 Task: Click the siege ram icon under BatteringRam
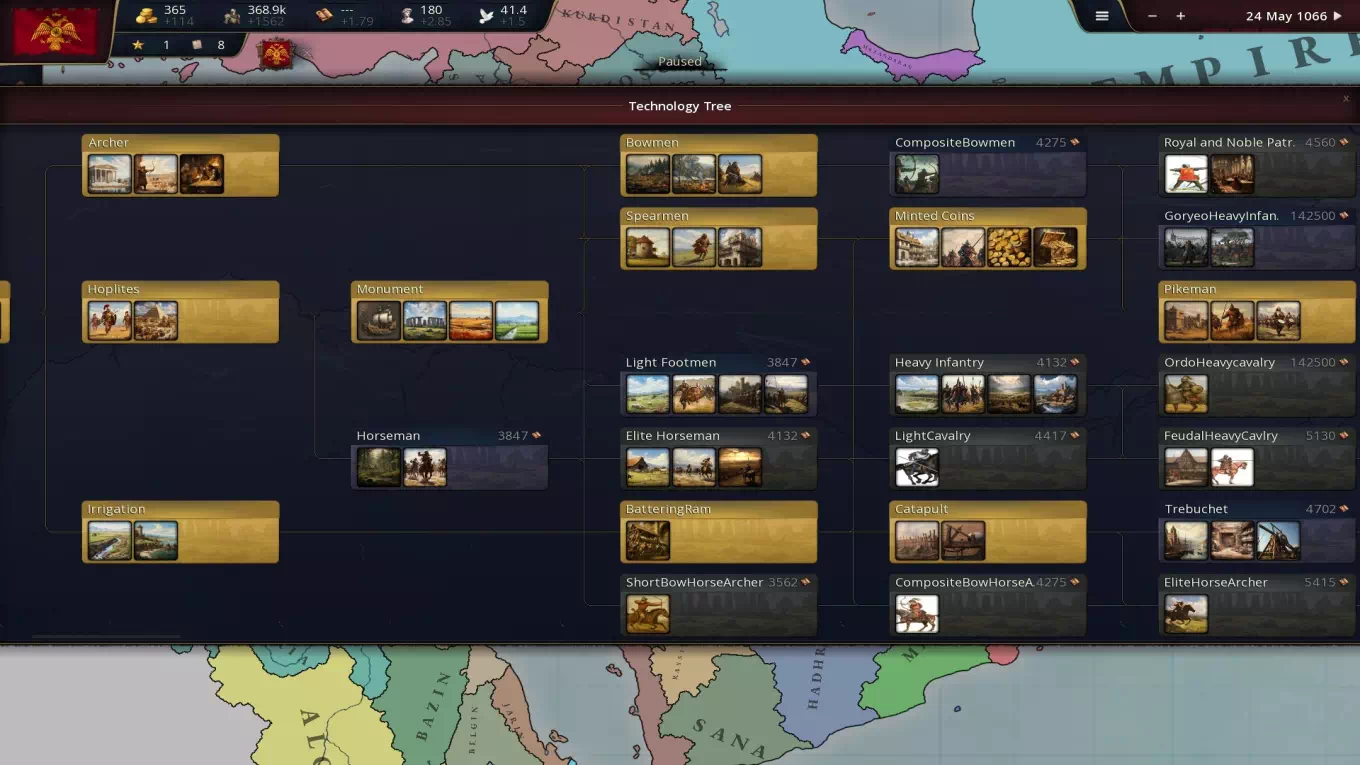(648, 541)
